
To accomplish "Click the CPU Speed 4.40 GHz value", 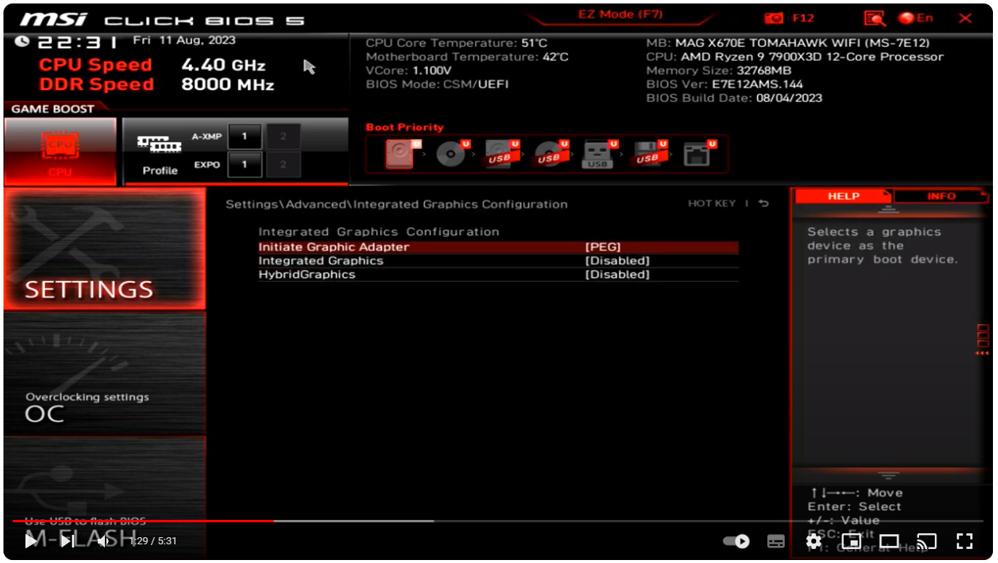I will [x=223, y=65].
